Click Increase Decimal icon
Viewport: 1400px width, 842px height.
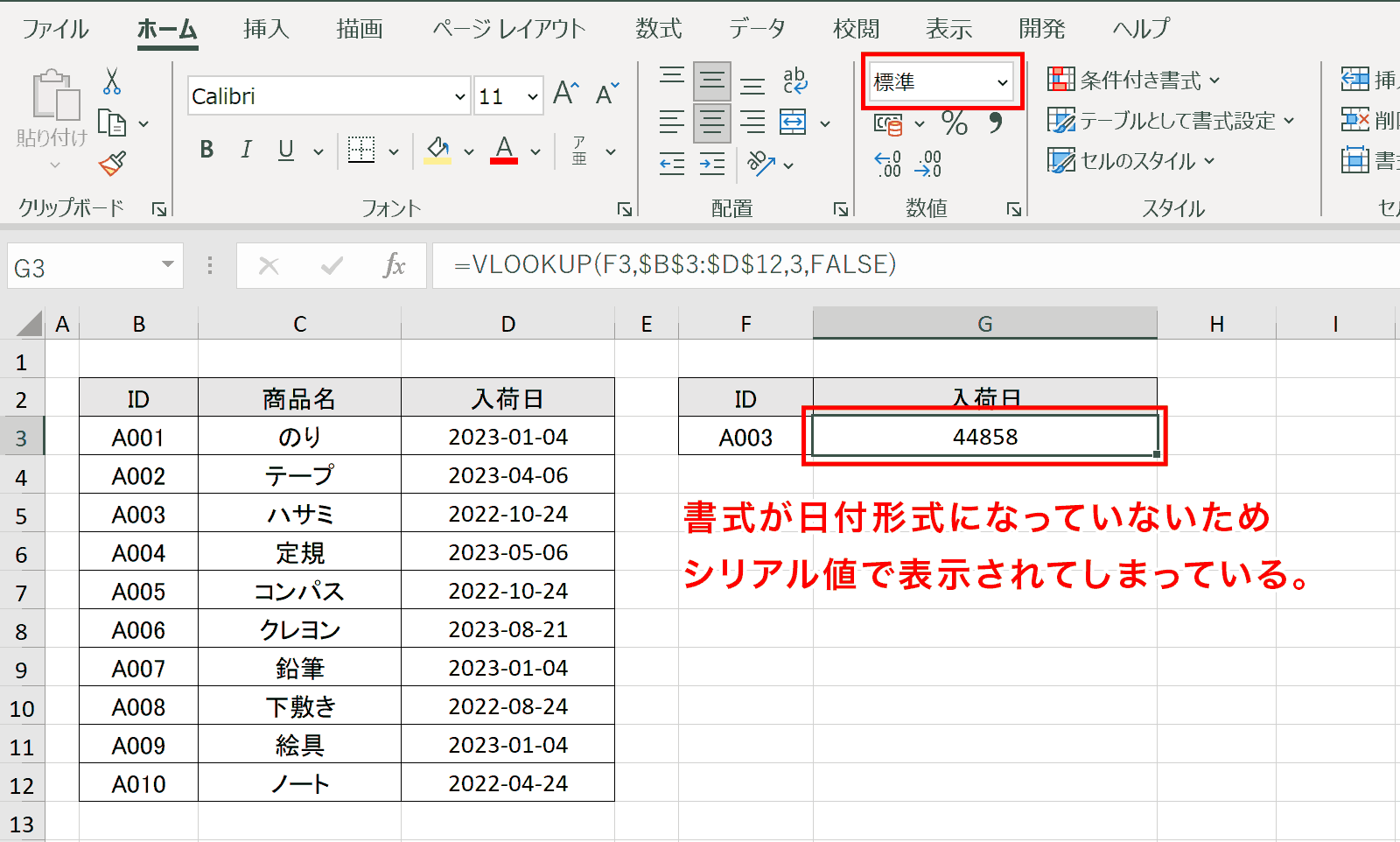tap(888, 164)
